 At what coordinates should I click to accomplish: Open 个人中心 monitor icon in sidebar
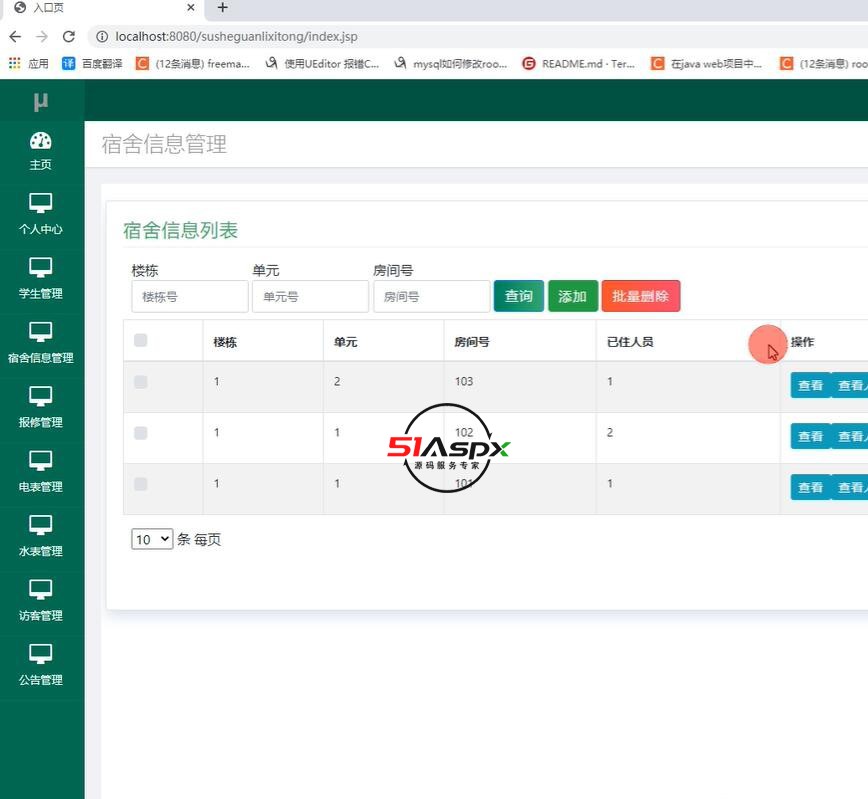coord(40,203)
